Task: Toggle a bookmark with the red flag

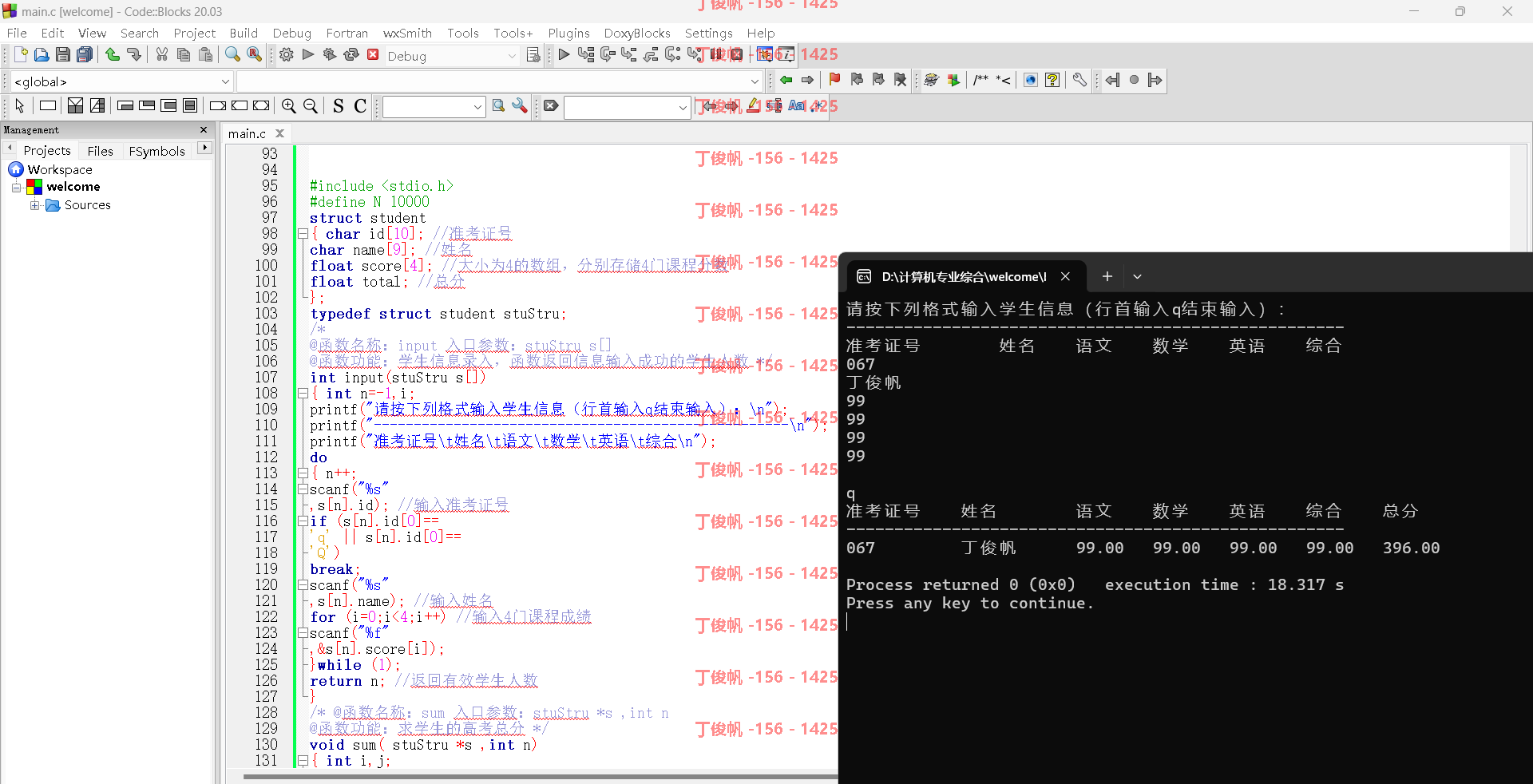Action: coord(834,80)
